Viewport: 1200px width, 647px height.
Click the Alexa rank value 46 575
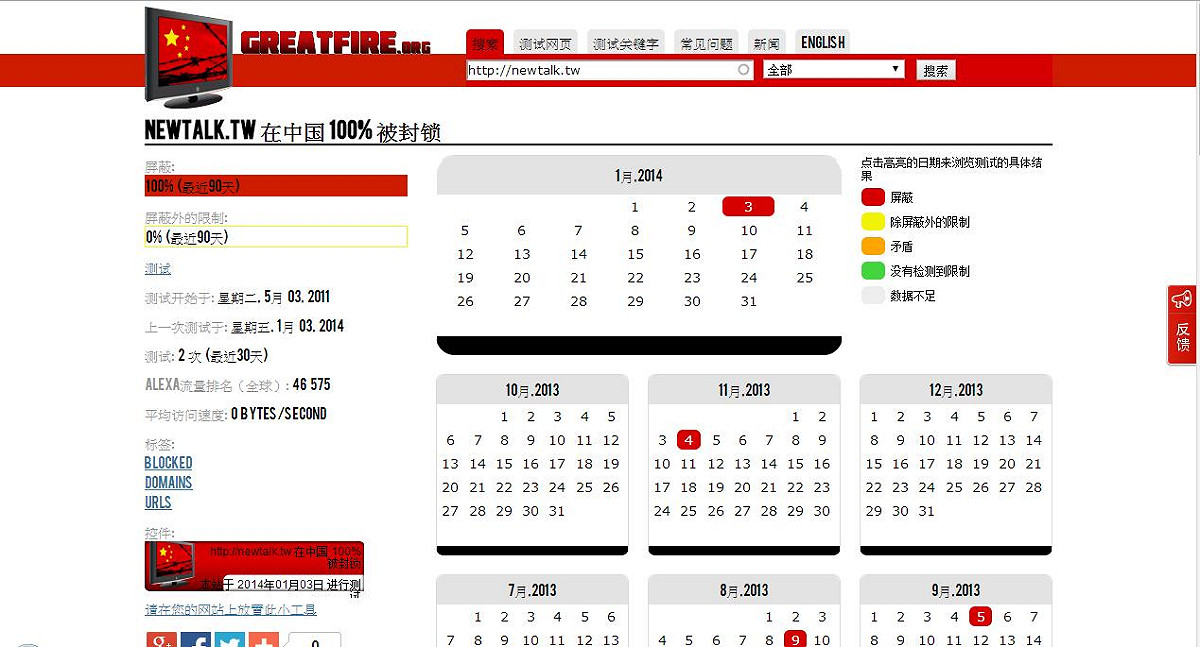tap(311, 384)
